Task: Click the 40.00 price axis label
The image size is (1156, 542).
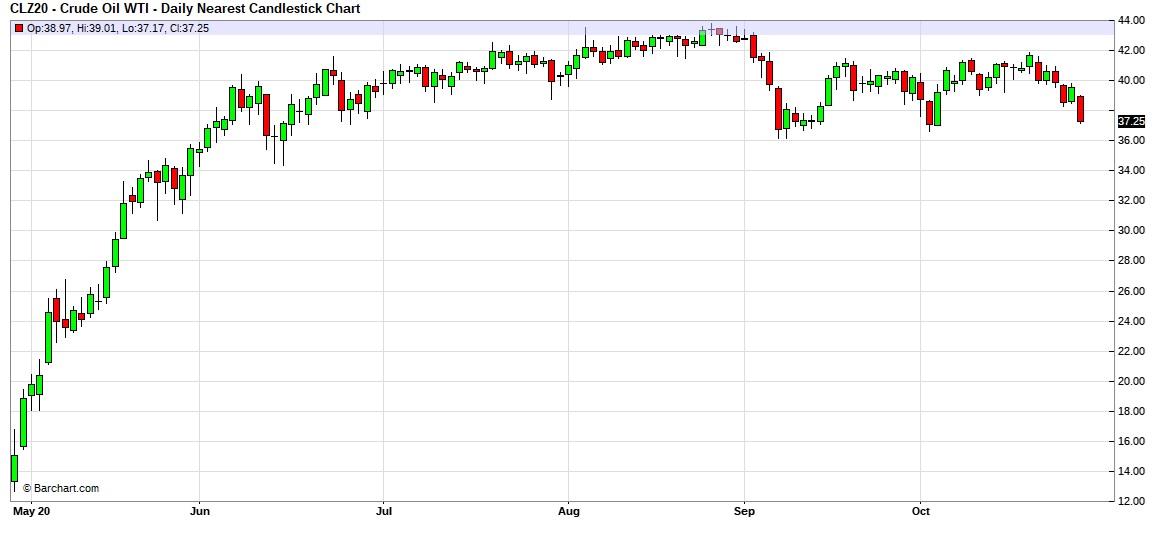Action: (1132, 80)
